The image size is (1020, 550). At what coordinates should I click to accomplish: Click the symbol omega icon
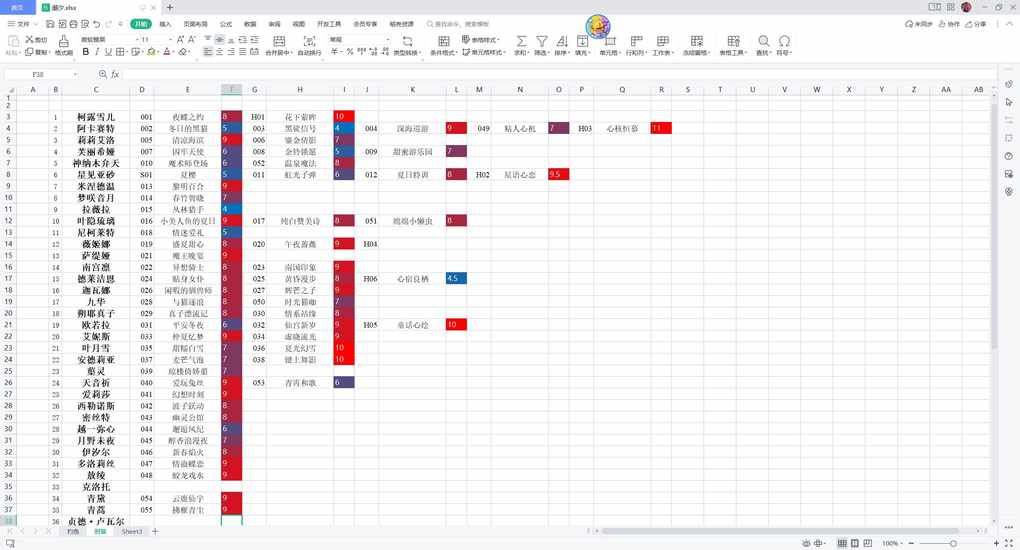pos(785,41)
